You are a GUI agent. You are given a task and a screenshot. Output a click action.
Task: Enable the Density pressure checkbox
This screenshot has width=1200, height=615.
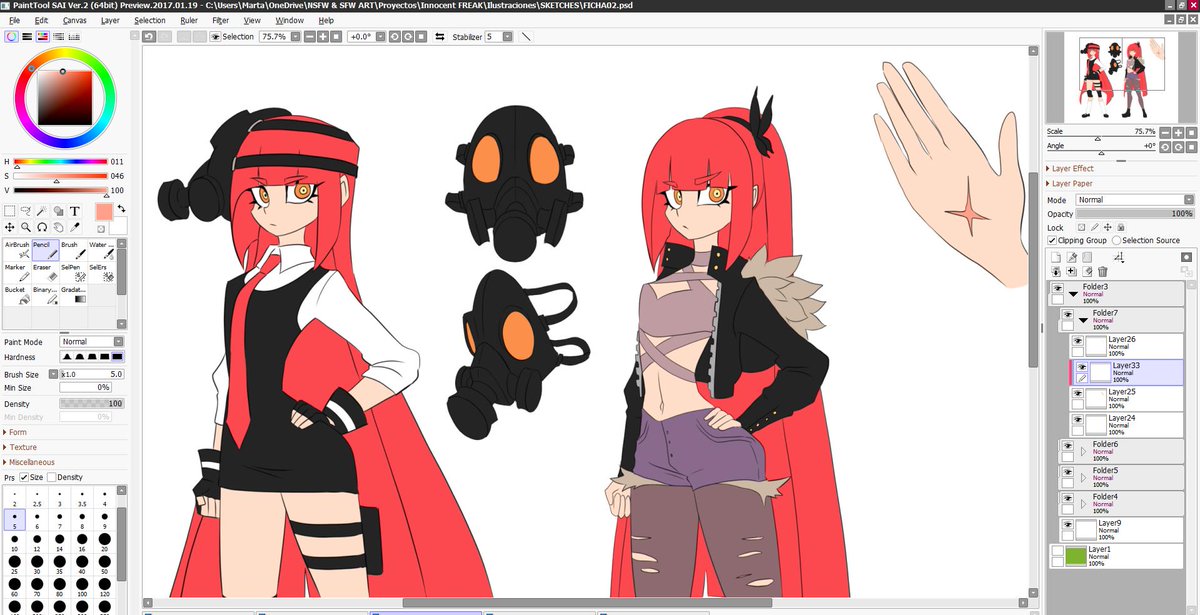pyautogui.click(x=51, y=477)
